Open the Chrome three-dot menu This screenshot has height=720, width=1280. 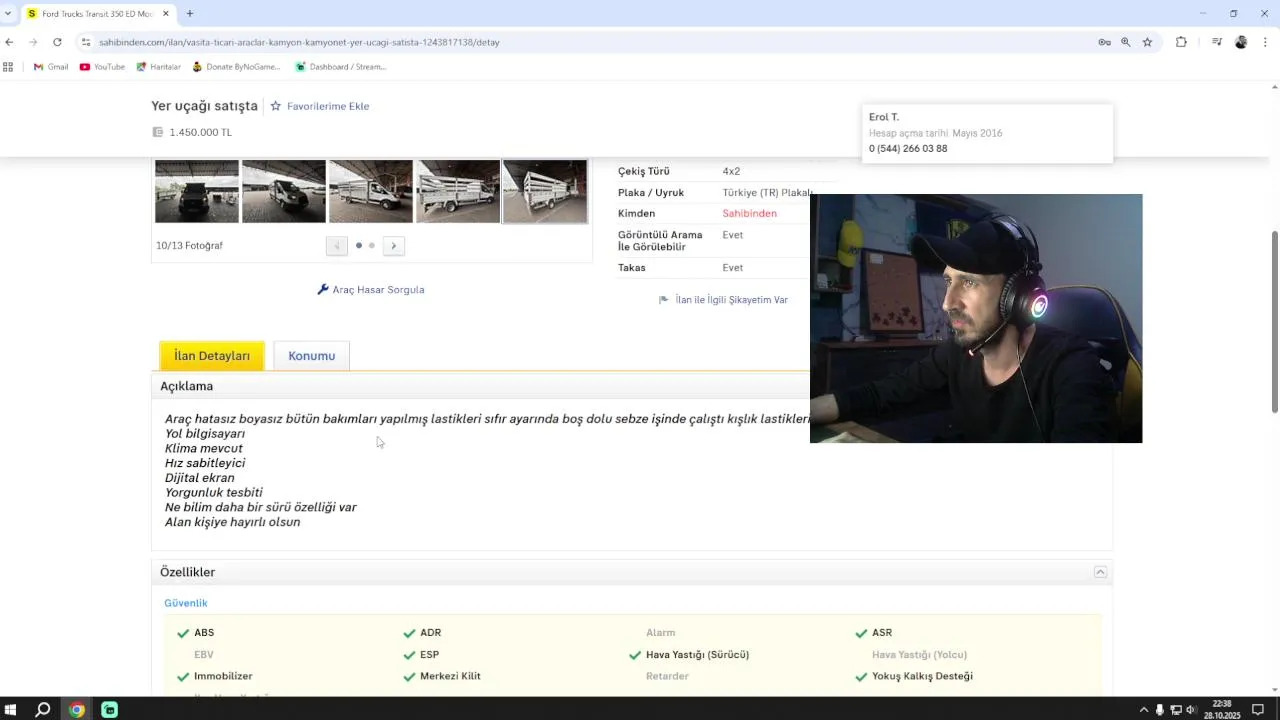(1266, 42)
